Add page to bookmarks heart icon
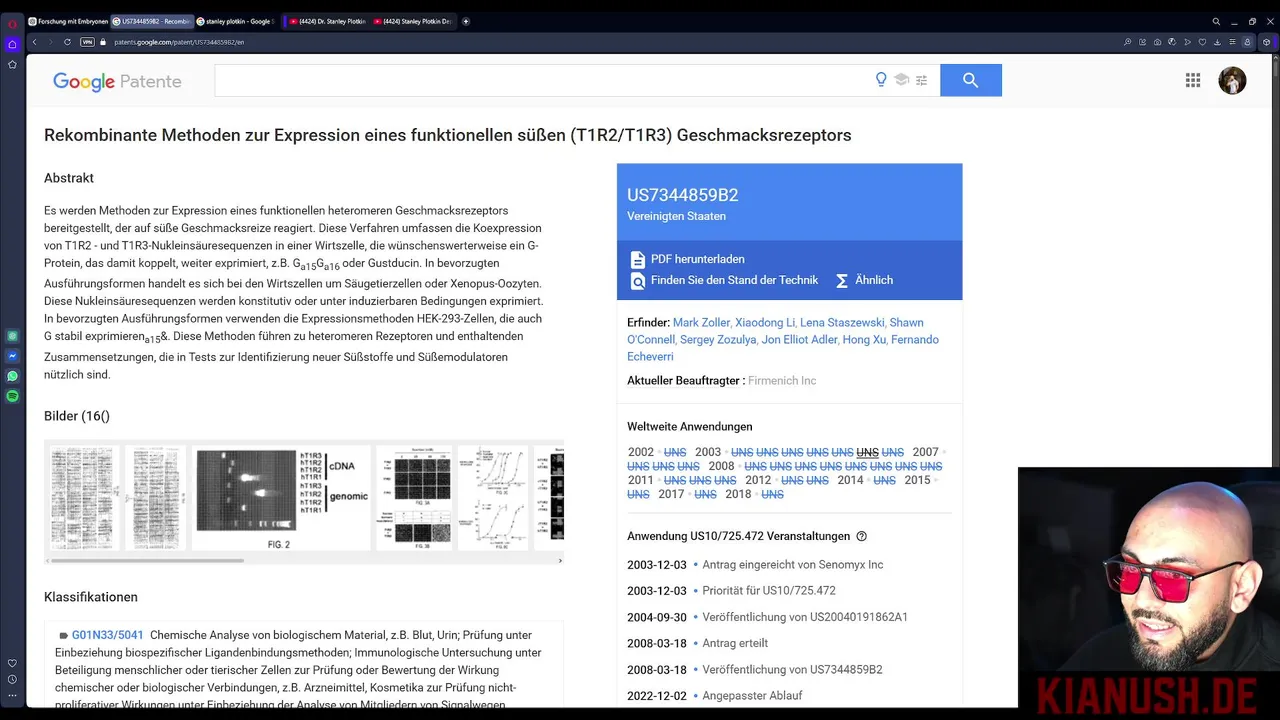The height and width of the screenshot is (720, 1280). [1202, 42]
